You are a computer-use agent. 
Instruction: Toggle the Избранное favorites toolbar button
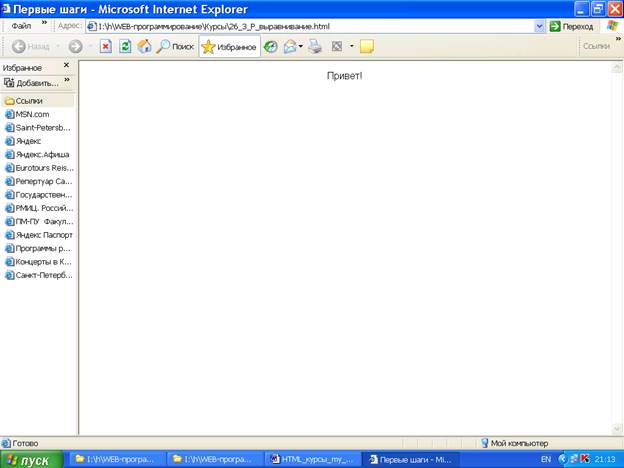(x=230, y=47)
